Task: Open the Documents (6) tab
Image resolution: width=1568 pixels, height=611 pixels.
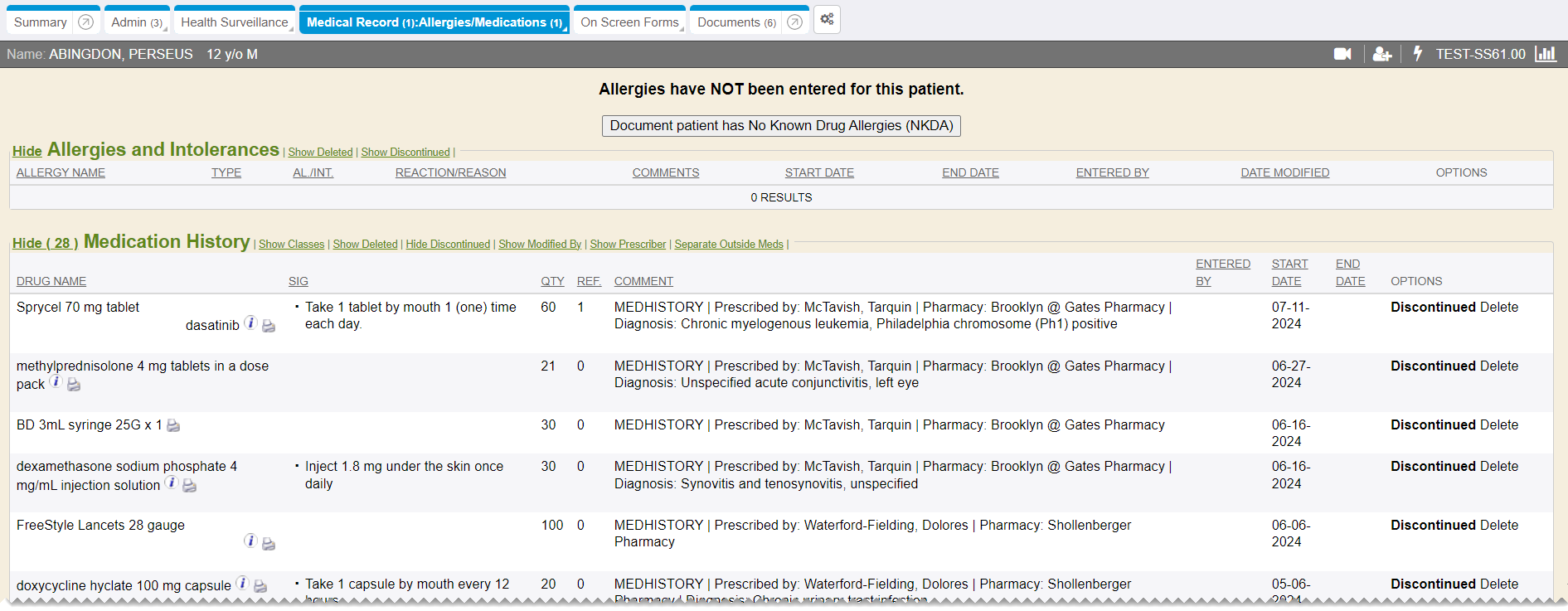Action: coord(735,22)
